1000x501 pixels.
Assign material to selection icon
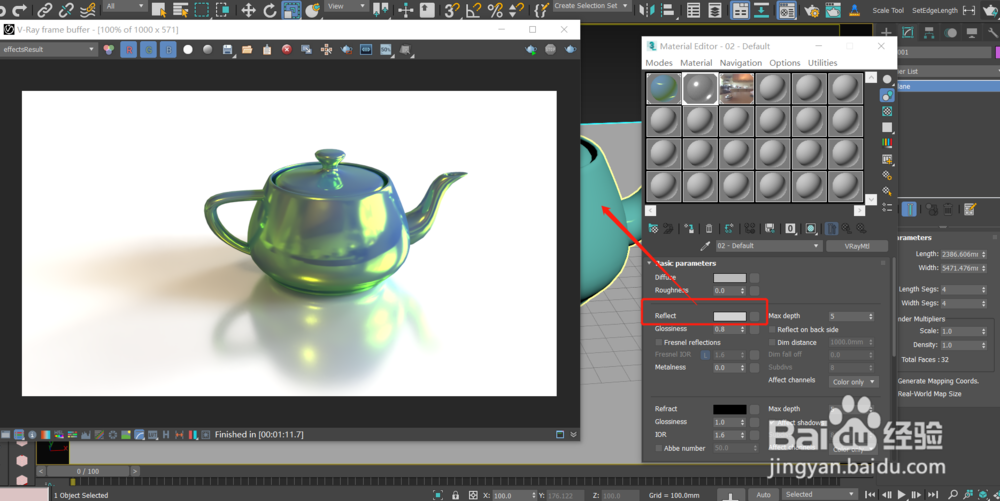[689, 228]
